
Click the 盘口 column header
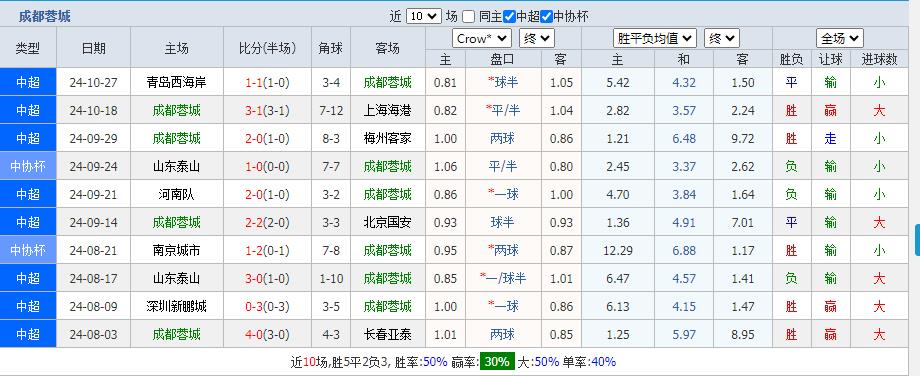click(502, 59)
